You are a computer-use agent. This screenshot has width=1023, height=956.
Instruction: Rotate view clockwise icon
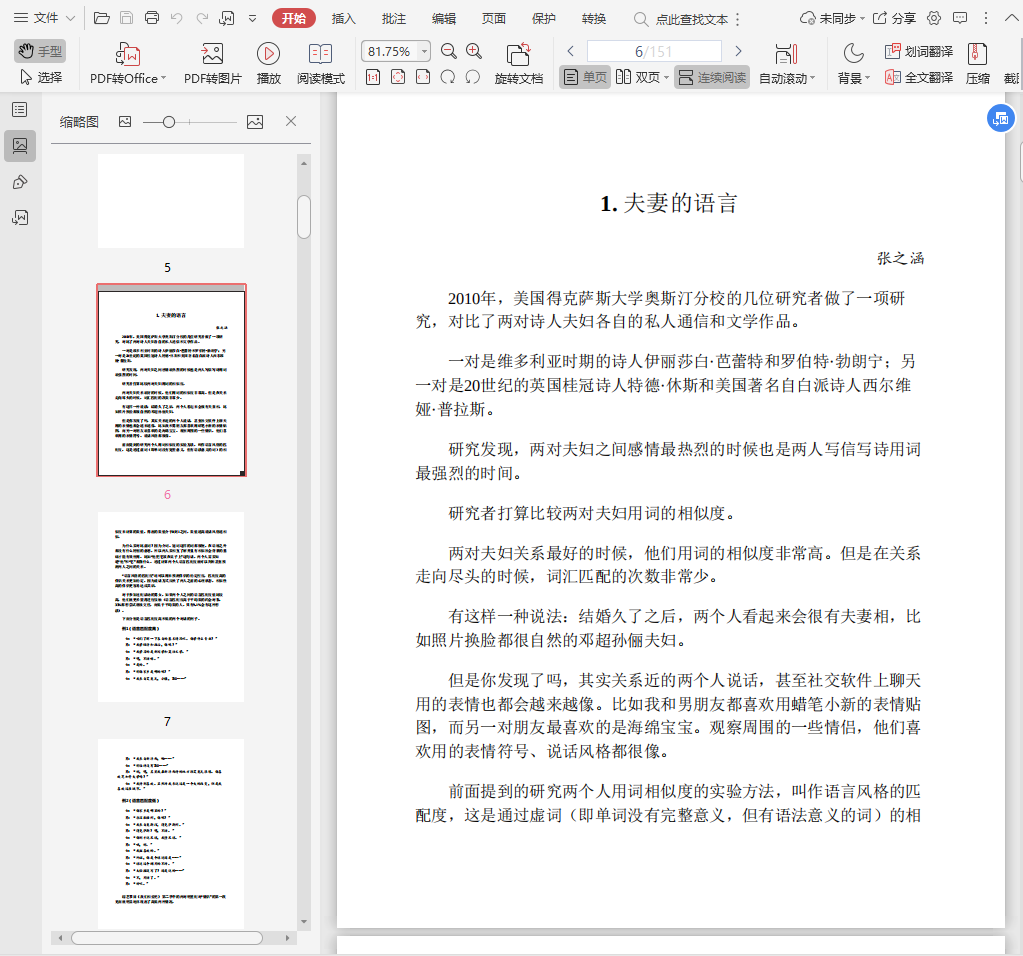pos(448,77)
